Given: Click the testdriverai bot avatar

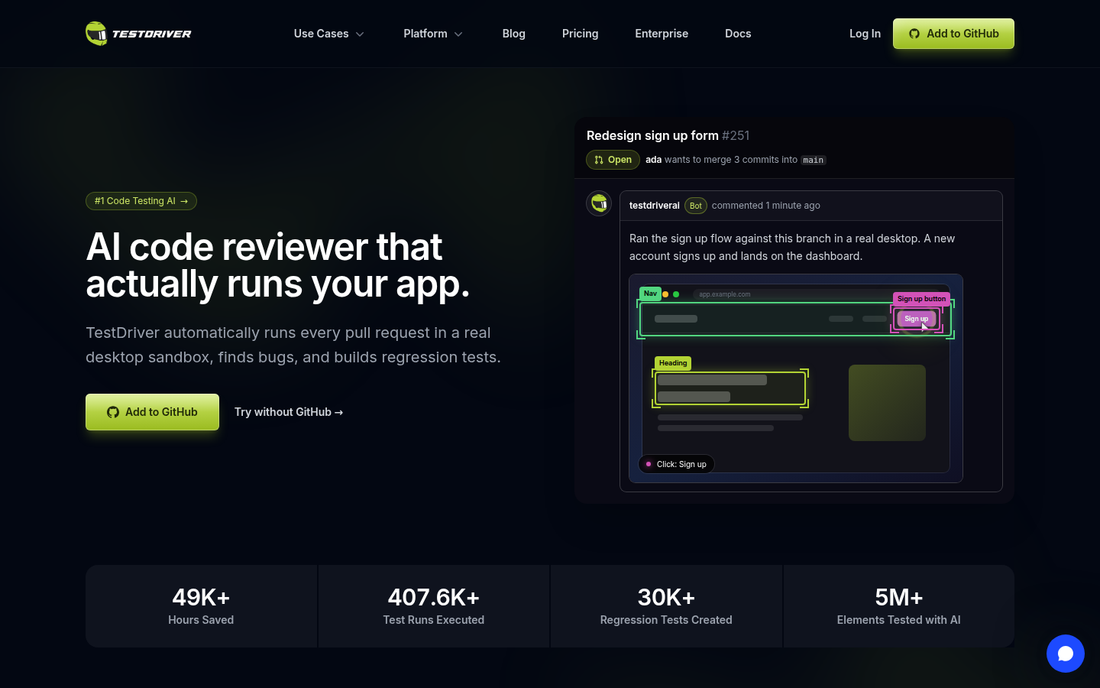Looking at the screenshot, I should coord(599,203).
